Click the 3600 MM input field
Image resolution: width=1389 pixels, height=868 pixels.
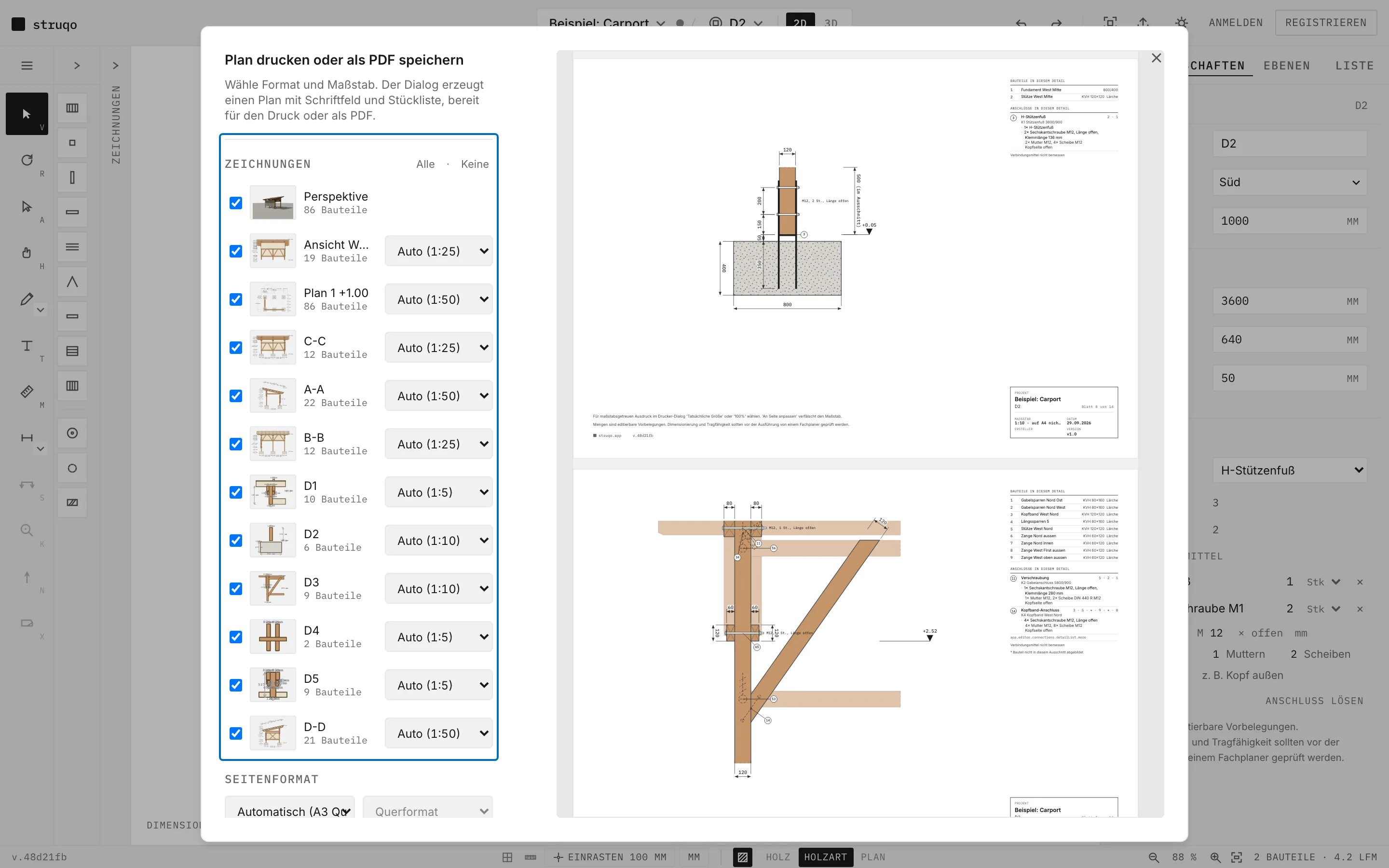click(1290, 301)
